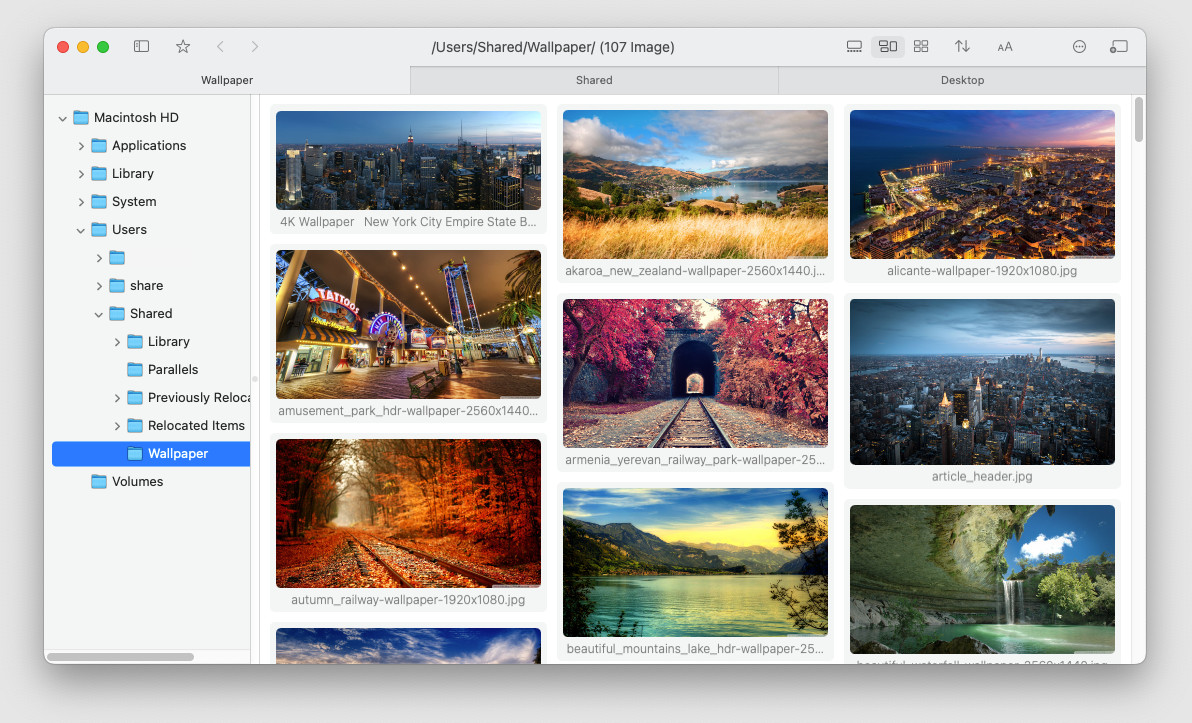Expand the System folder
The image size is (1192, 723).
pyautogui.click(x=81, y=201)
